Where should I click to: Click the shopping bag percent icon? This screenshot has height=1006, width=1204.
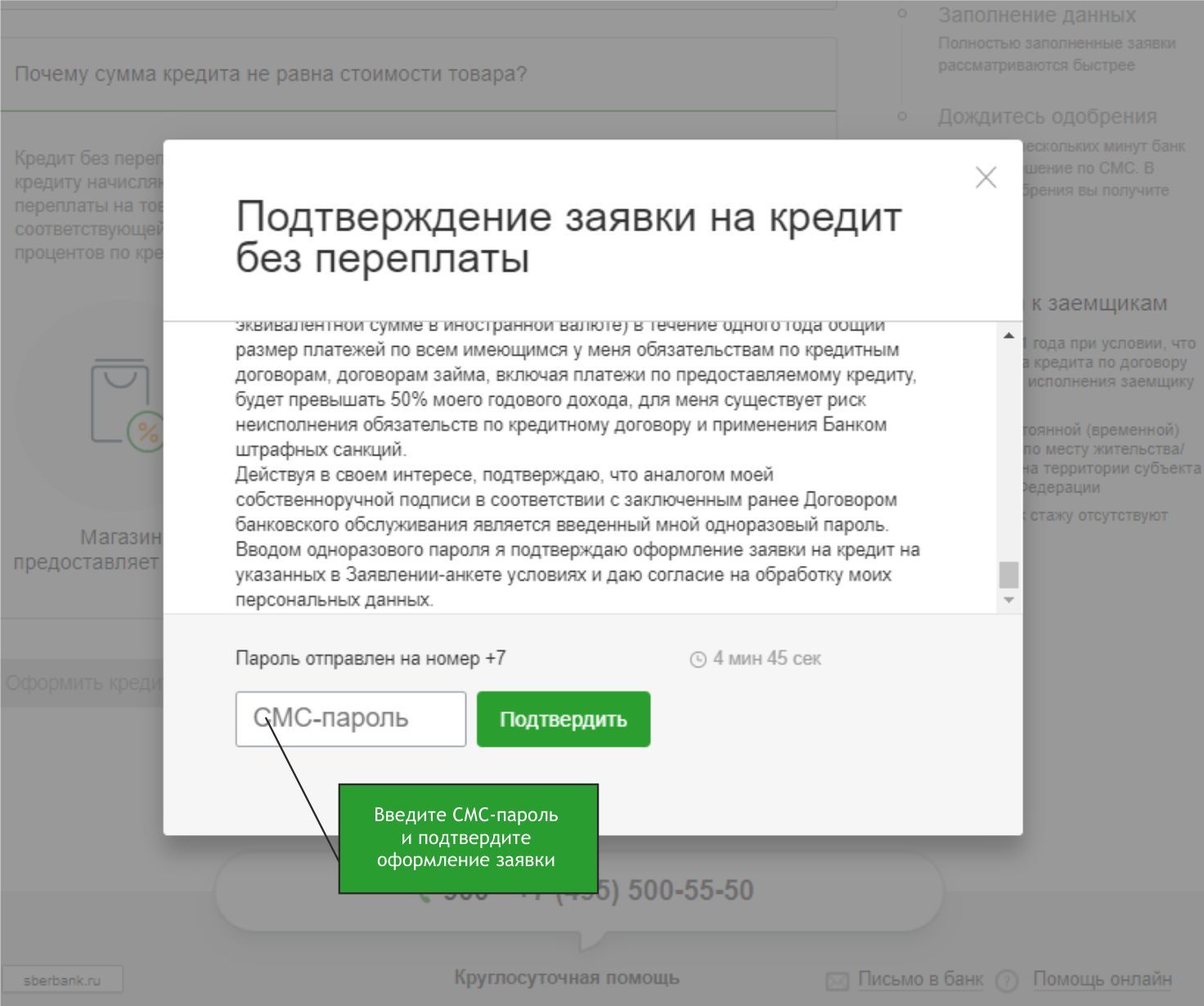pos(127,405)
